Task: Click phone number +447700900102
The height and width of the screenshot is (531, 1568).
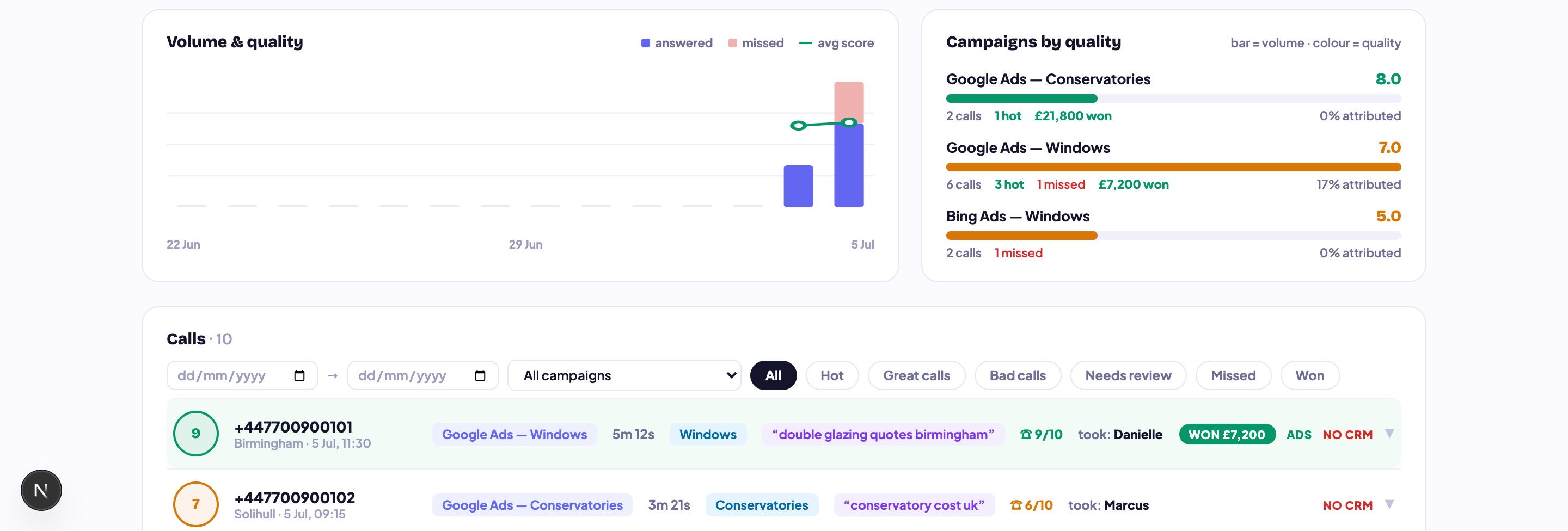Action: [x=294, y=498]
